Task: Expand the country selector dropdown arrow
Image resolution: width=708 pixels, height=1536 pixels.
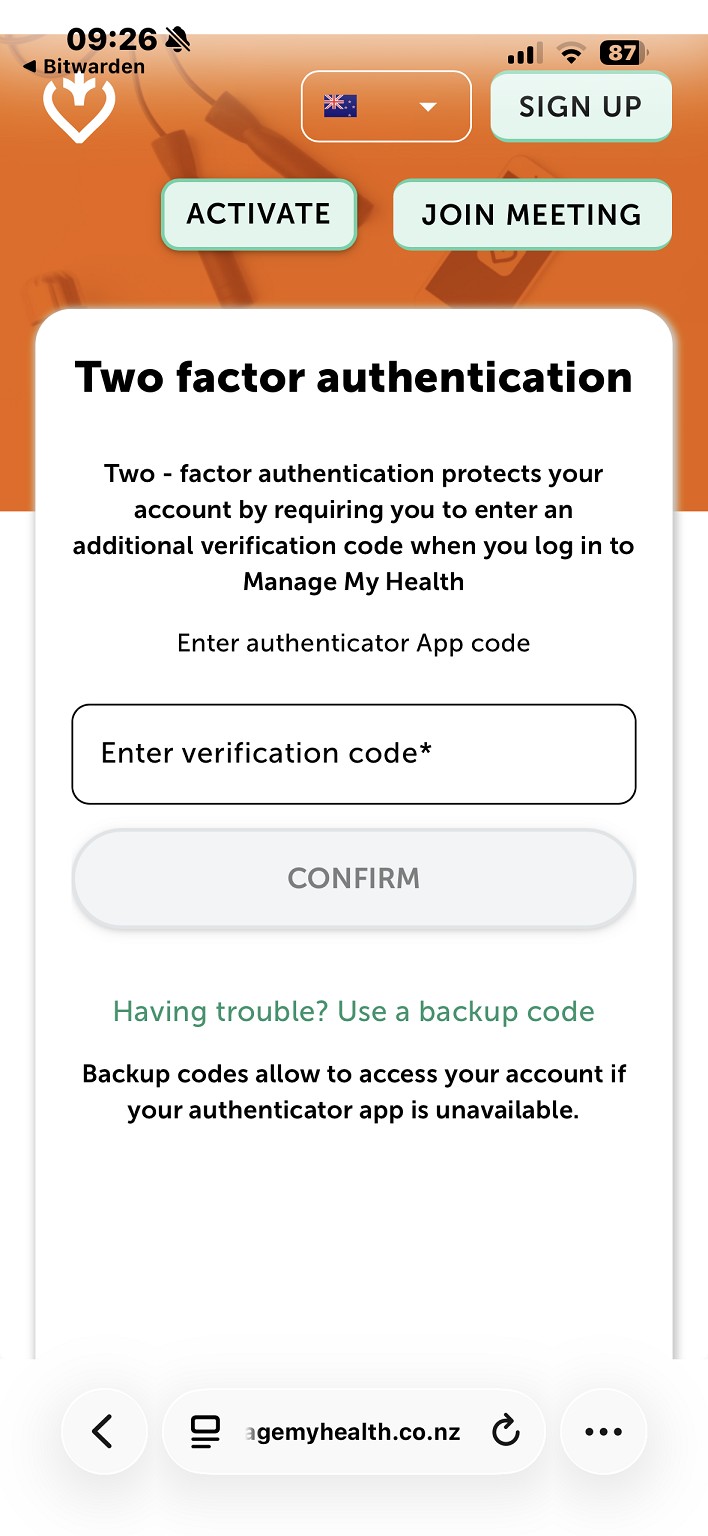Action: (429, 106)
